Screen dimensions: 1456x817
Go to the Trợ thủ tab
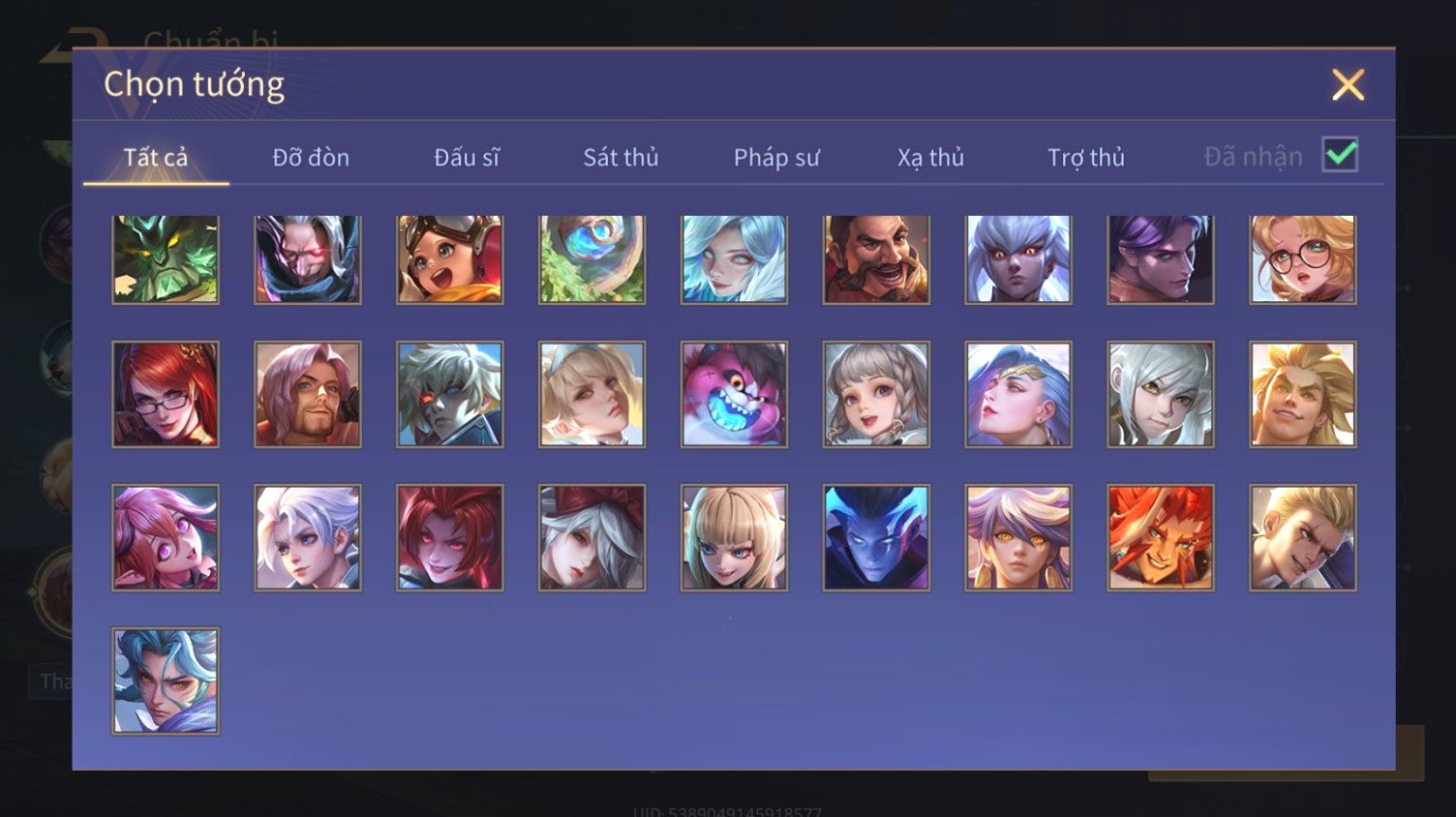tap(1086, 157)
